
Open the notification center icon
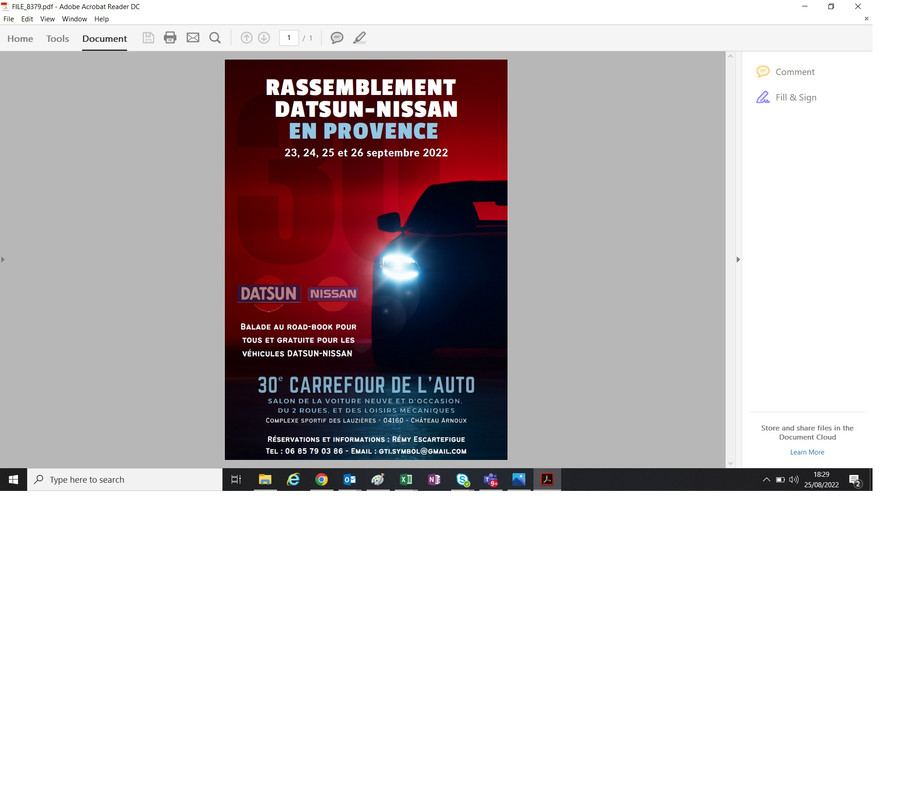[x=855, y=480]
